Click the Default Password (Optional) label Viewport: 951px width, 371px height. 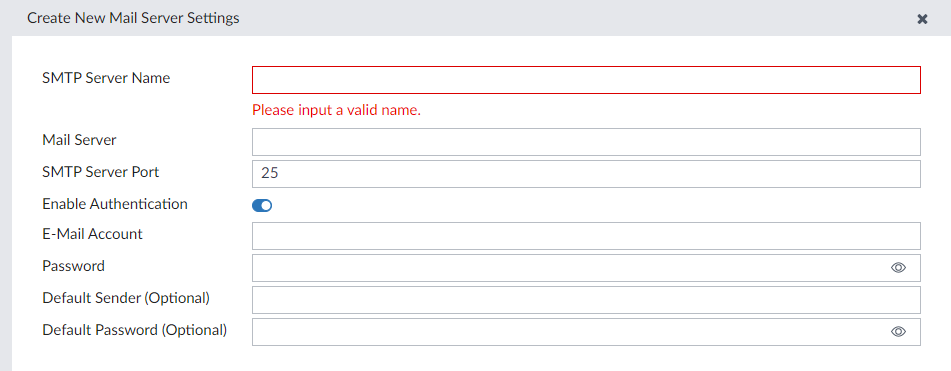coord(135,330)
